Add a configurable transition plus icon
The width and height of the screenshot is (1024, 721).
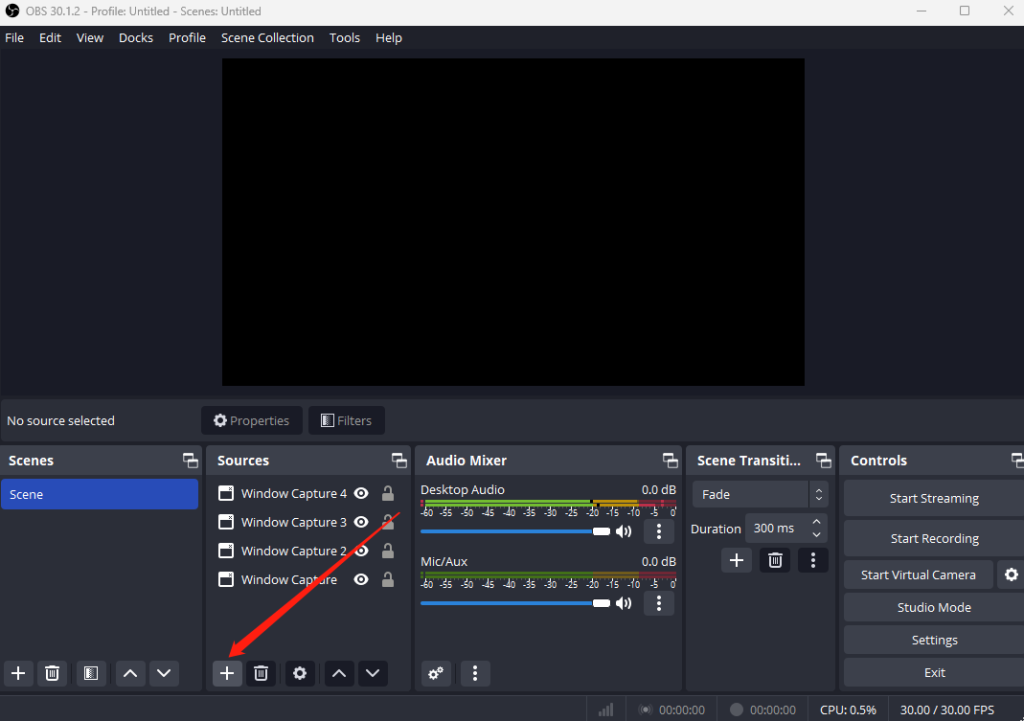coord(736,560)
